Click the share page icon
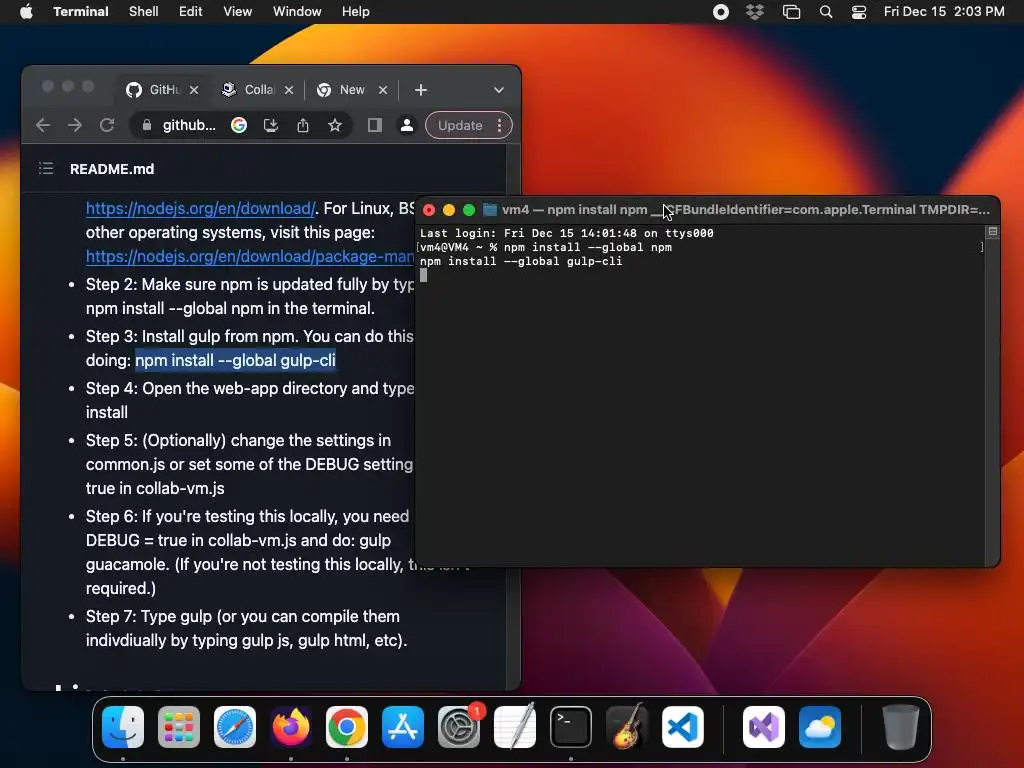The image size is (1024, 768). click(303, 125)
